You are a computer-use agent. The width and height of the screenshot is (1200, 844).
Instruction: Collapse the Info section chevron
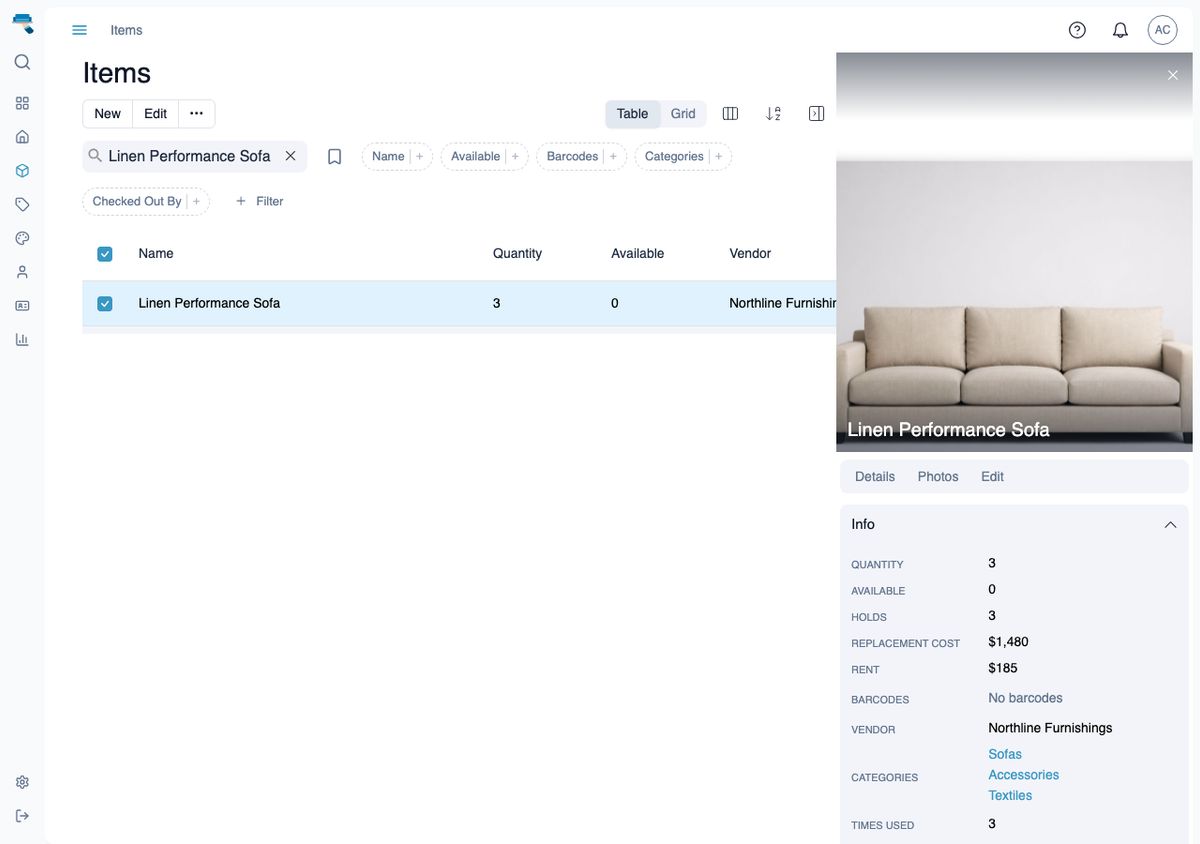click(x=1170, y=525)
